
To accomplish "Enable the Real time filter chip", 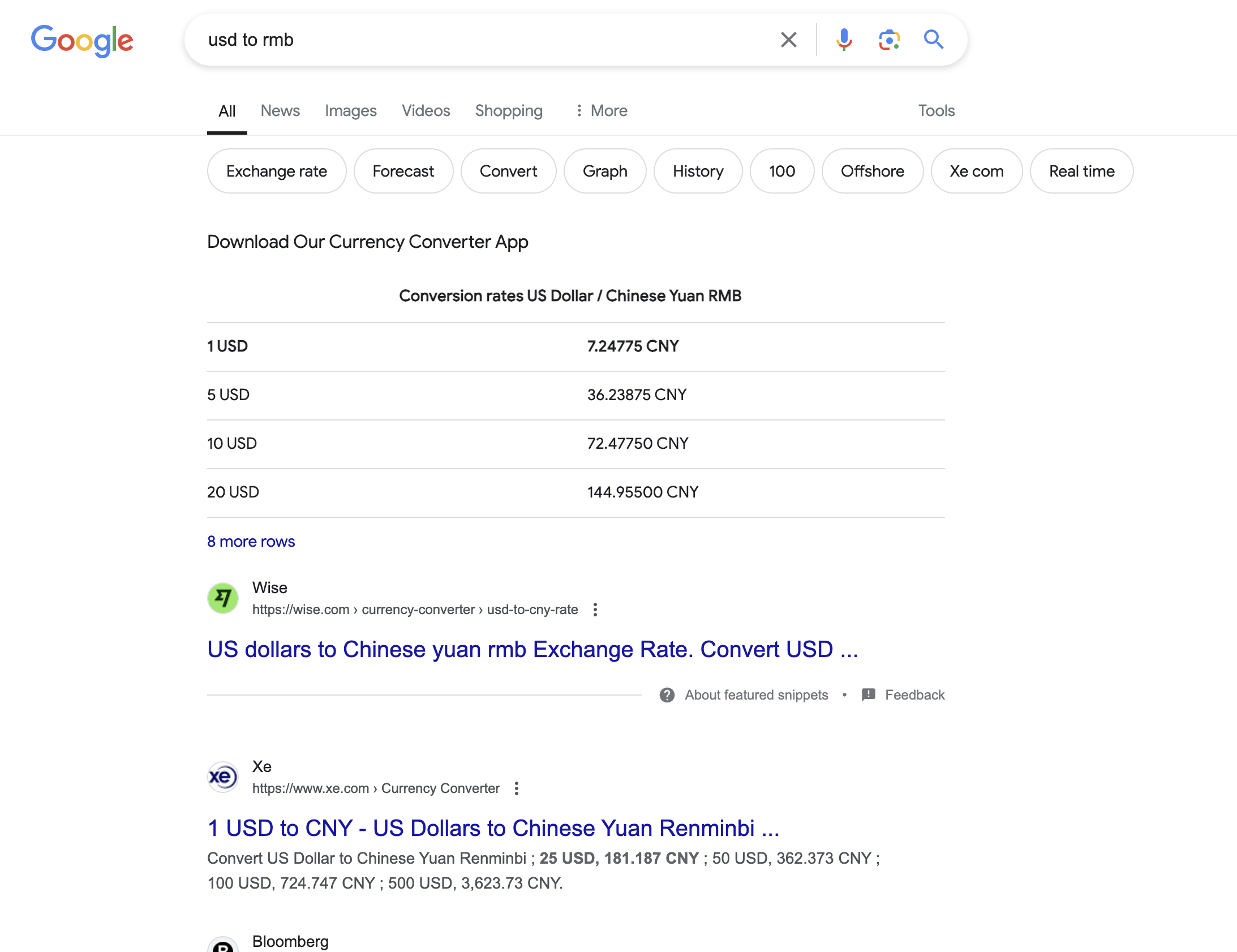I will 1081,171.
